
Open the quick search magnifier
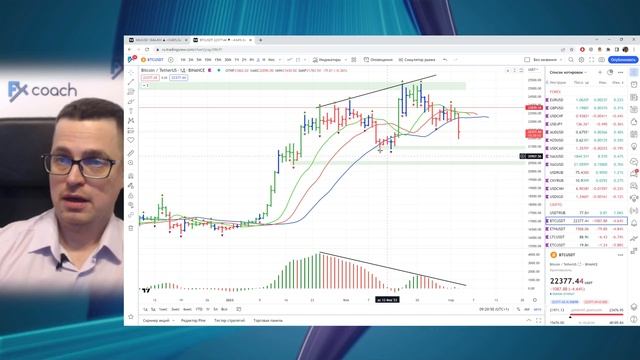(x=571, y=60)
